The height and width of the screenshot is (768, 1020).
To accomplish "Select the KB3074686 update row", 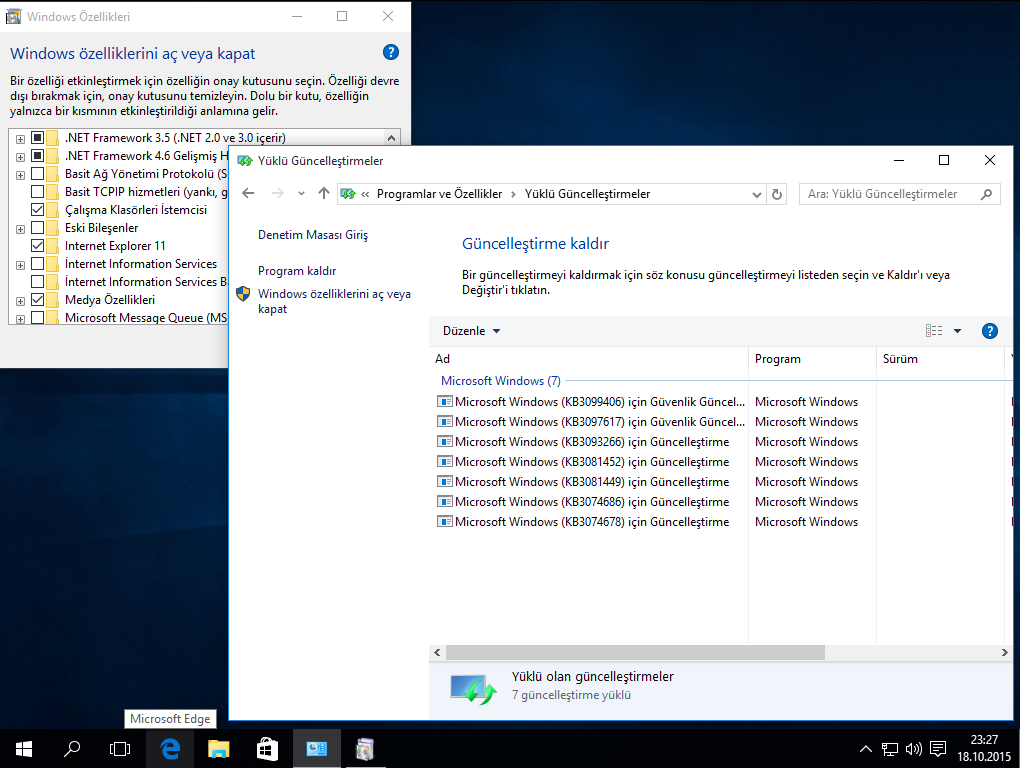I will tap(721, 502).
